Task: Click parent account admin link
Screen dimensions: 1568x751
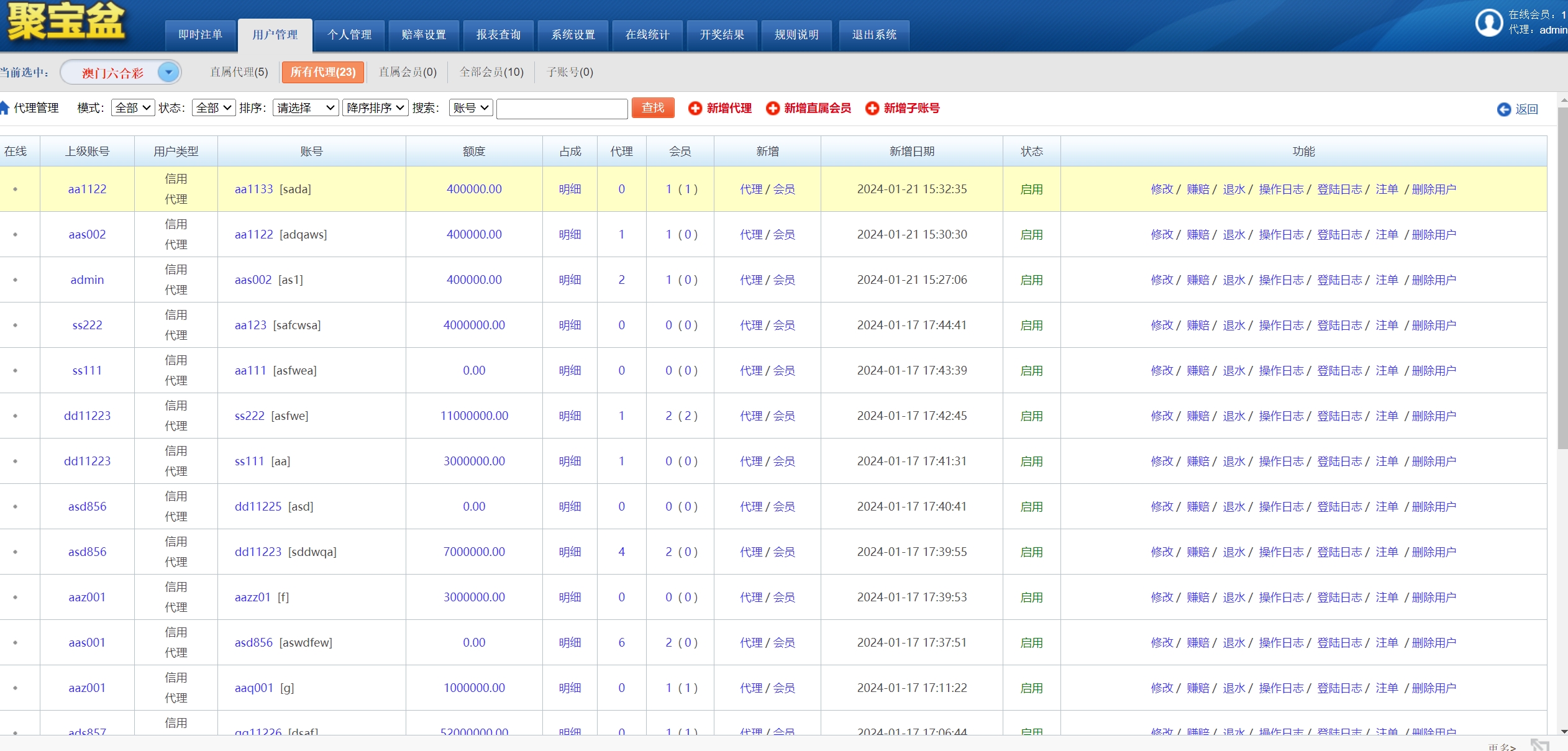Action: [87, 280]
